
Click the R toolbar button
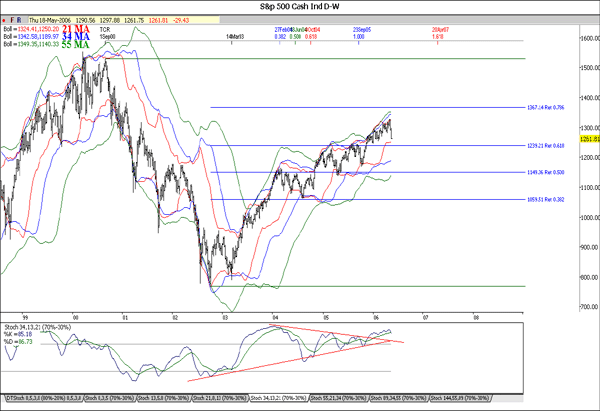(19, 20)
